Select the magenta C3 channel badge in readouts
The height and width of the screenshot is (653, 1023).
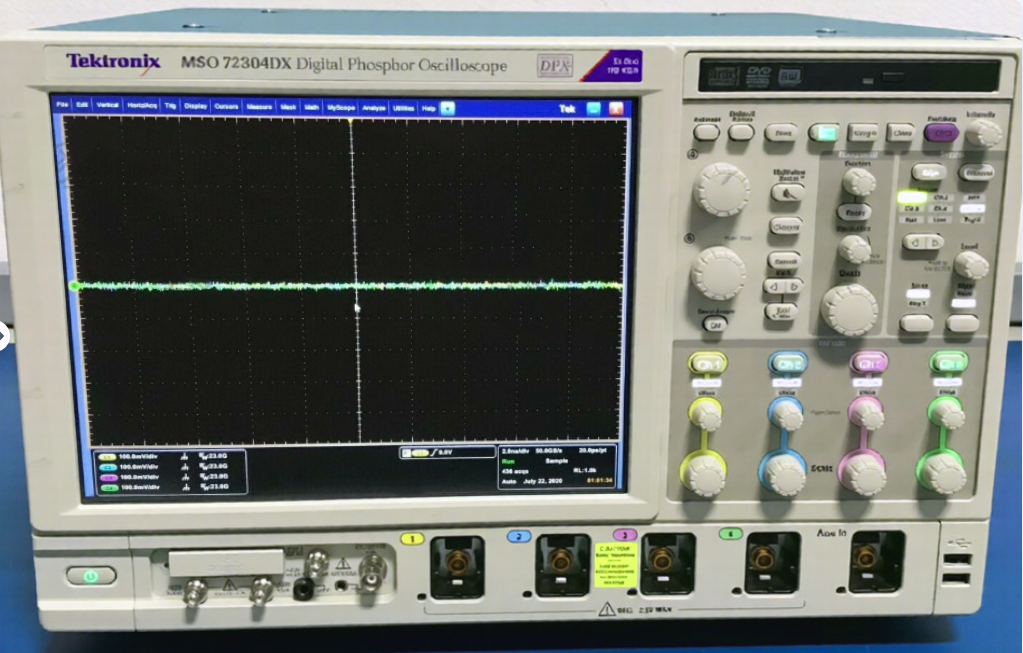click(107, 478)
